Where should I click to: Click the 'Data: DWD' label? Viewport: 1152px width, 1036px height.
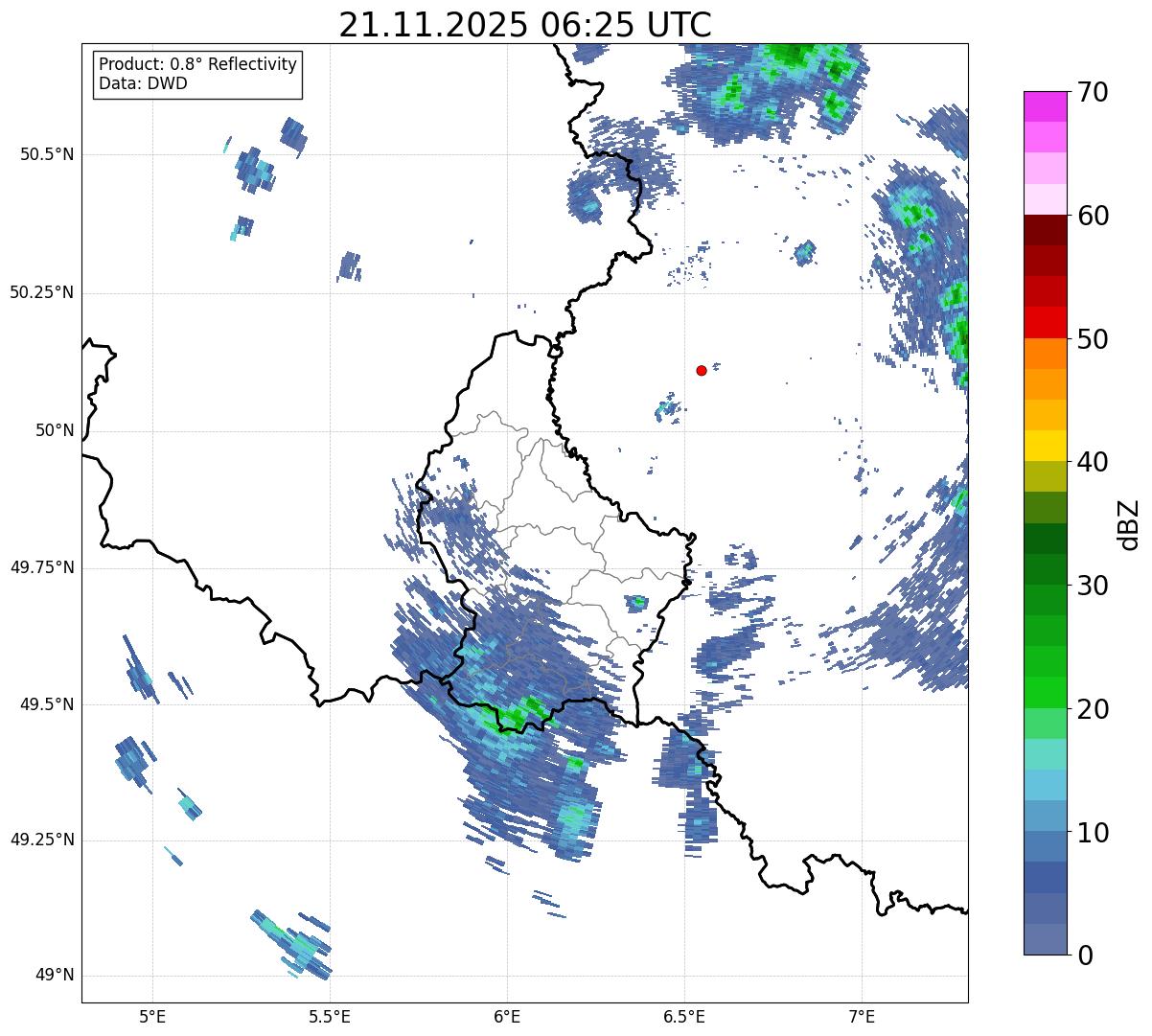coord(143,83)
